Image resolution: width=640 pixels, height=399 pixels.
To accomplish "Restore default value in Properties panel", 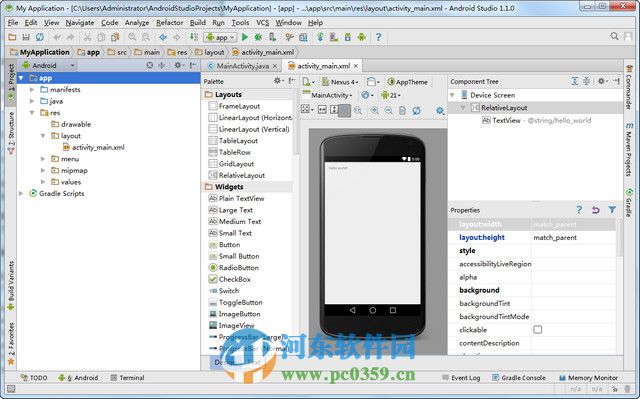I will [596, 210].
